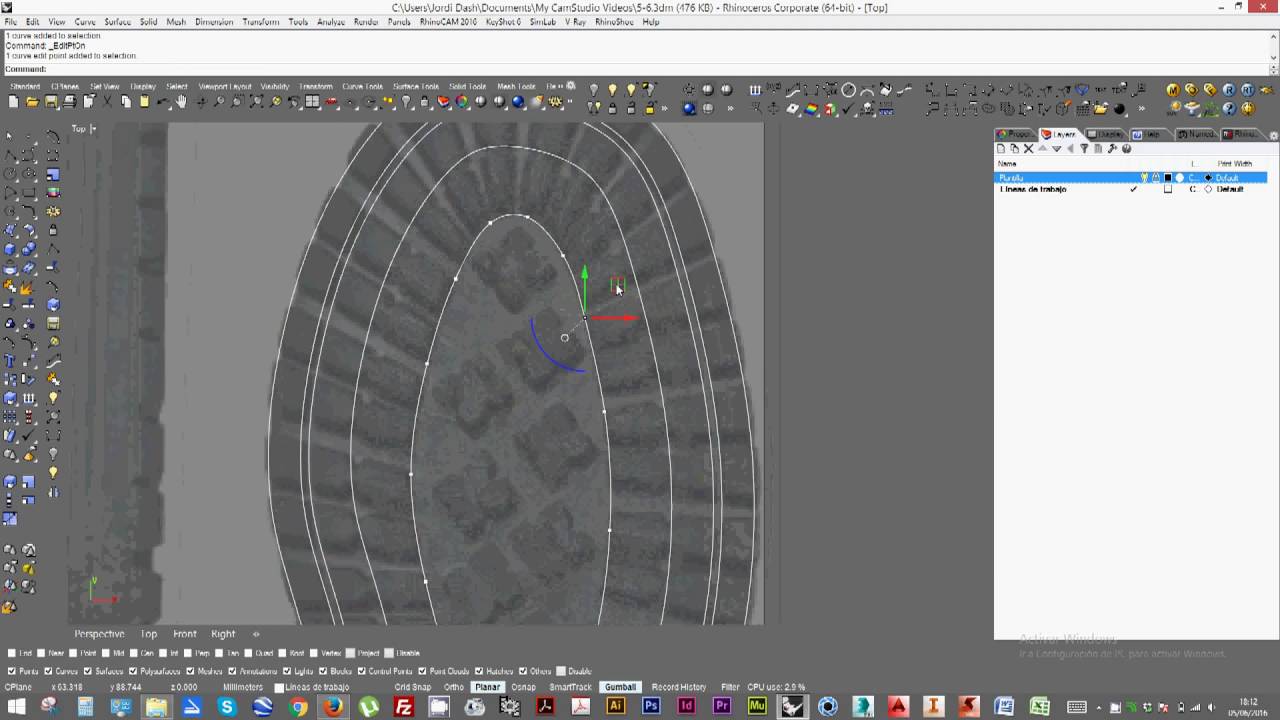The height and width of the screenshot is (720, 1280).
Task: Expand the viewport tabs options arrow
Action: (x=256, y=634)
